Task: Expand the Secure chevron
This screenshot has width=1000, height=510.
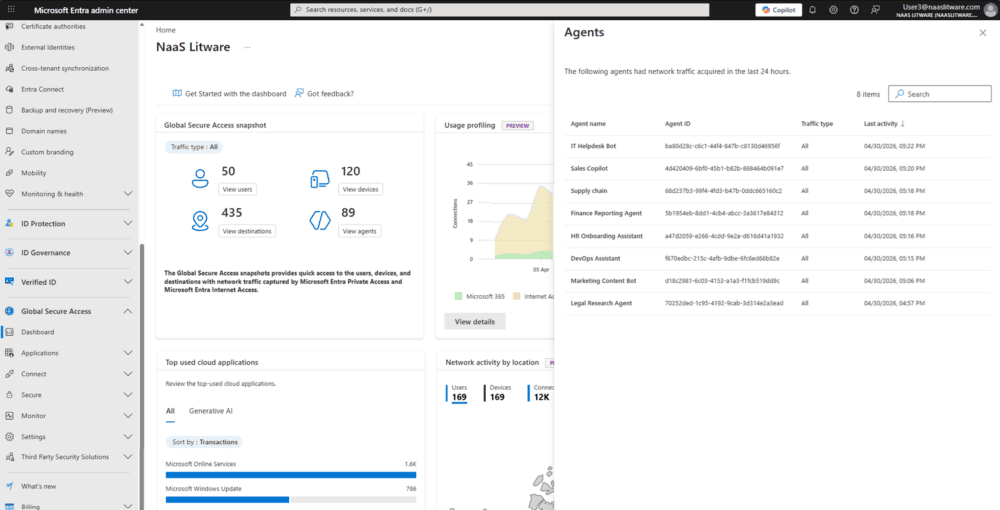Action: tap(128, 395)
